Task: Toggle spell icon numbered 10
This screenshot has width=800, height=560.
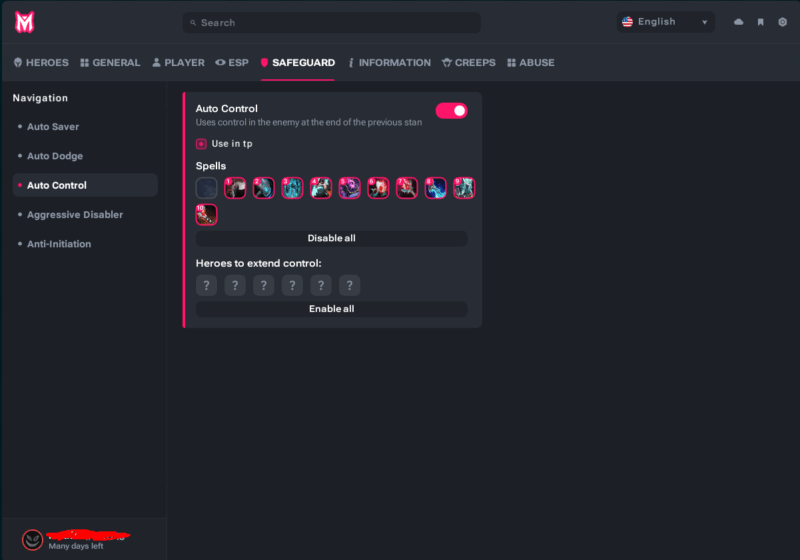Action: (207, 215)
